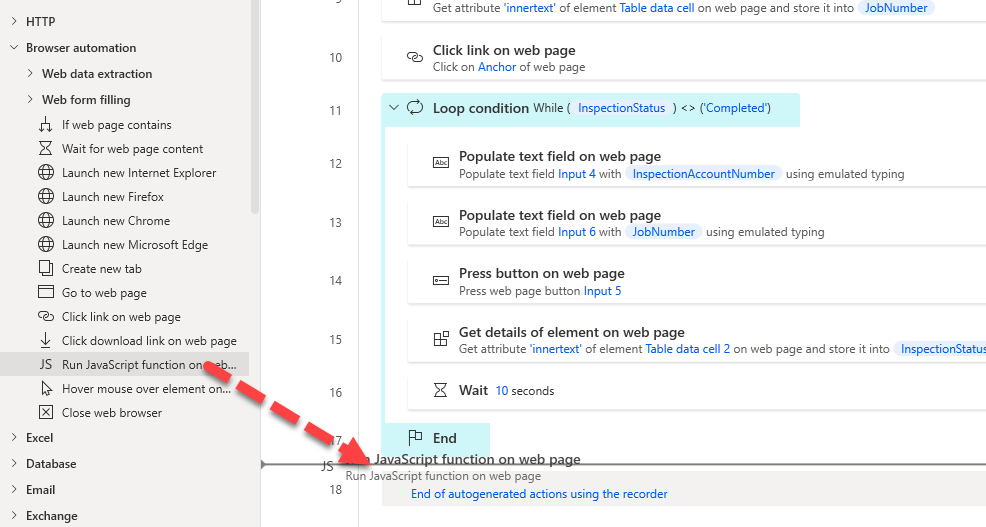Click the '10' seconds value in Wait step
The image size is (986, 527).
(x=502, y=390)
